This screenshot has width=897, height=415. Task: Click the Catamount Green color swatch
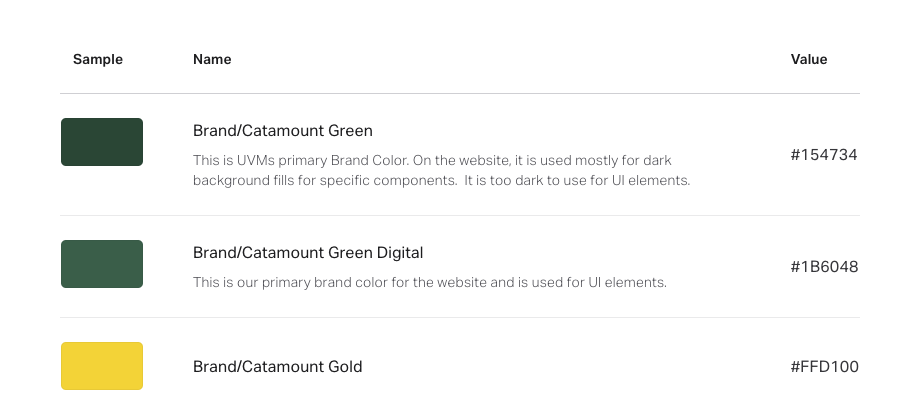[102, 142]
